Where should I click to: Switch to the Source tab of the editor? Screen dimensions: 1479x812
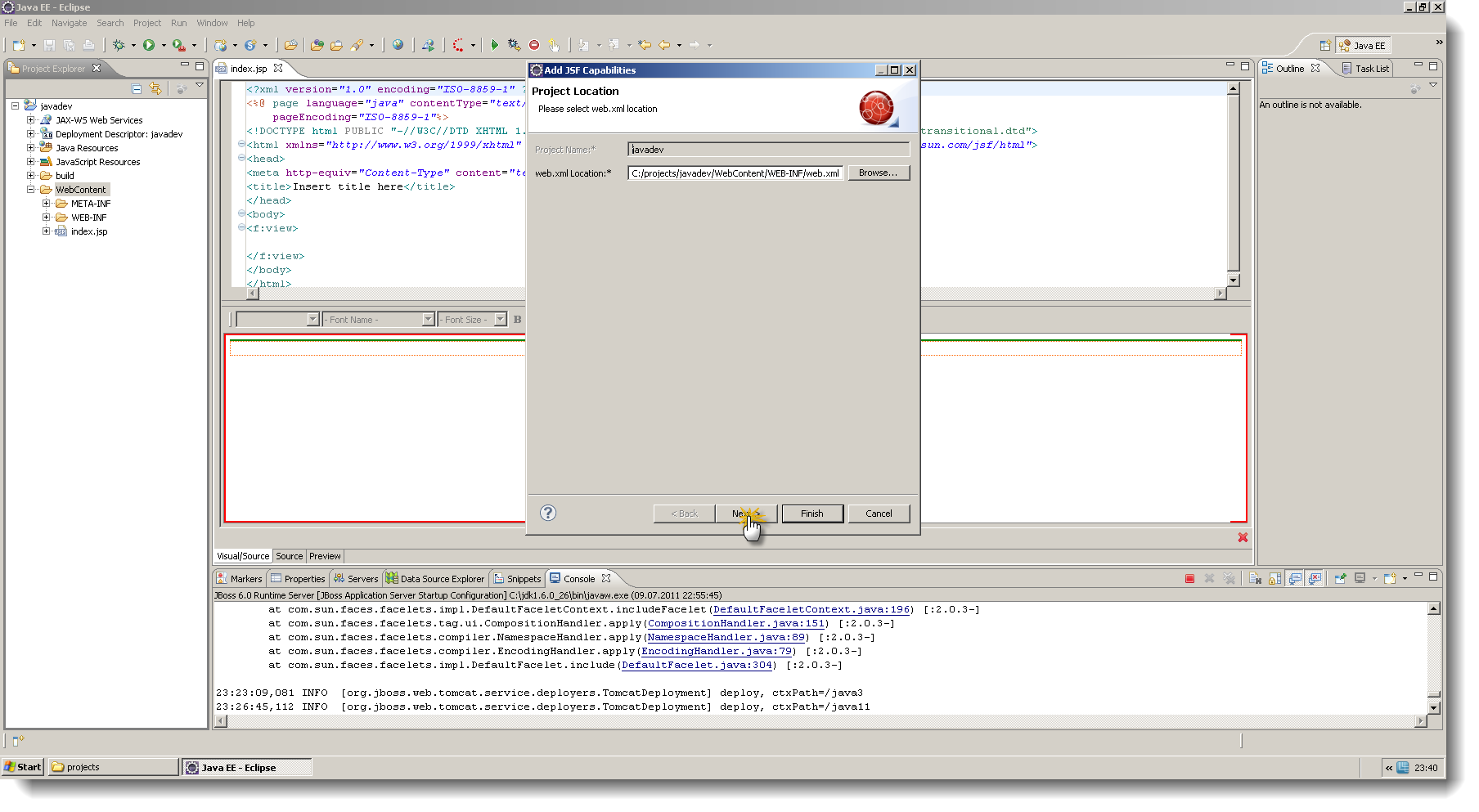click(x=289, y=556)
